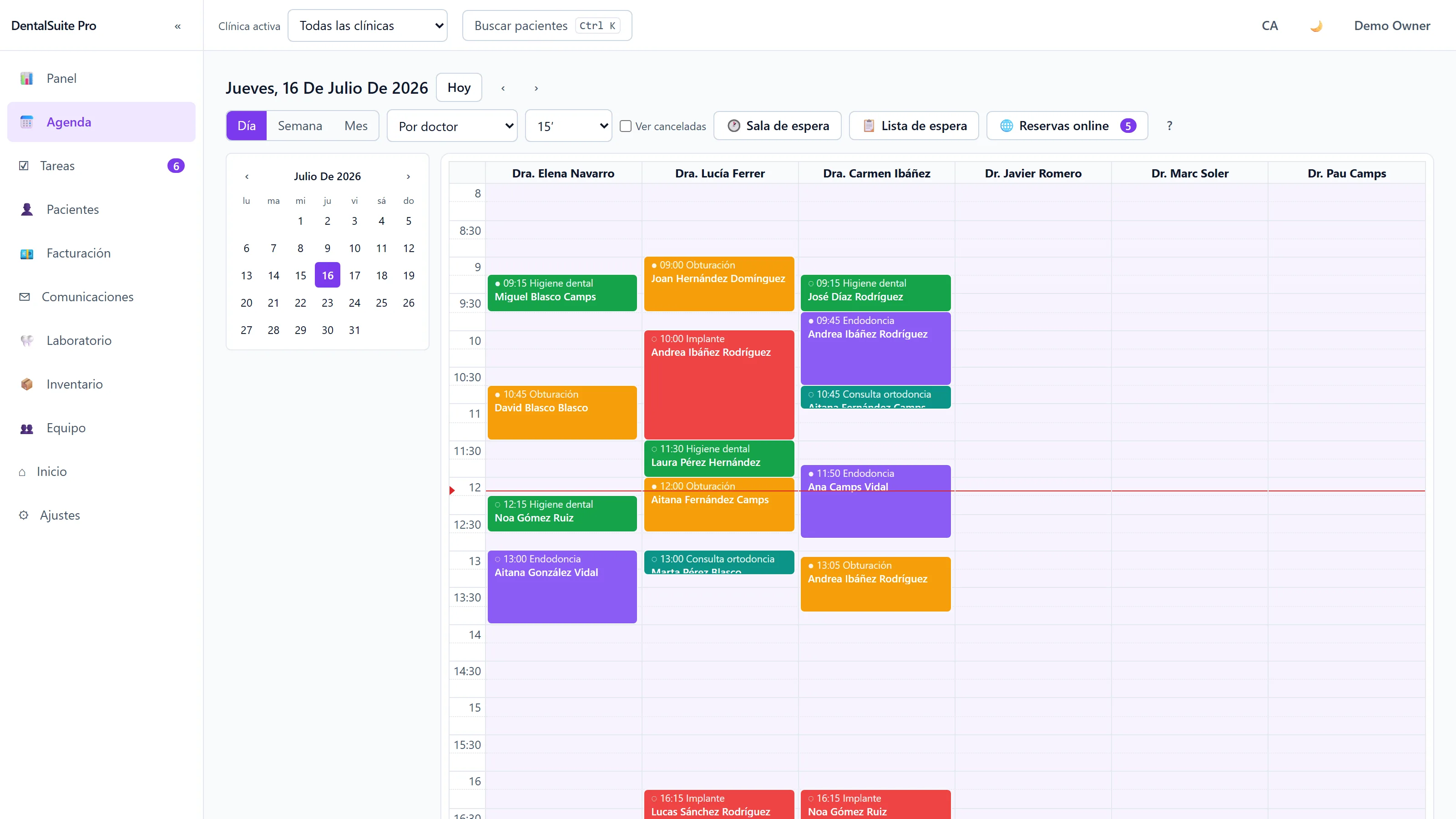Open 09:00 Obturación Joan Hernández Domínguez appointment
The width and height of the screenshot is (1456, 819).
tap(719, 284)
